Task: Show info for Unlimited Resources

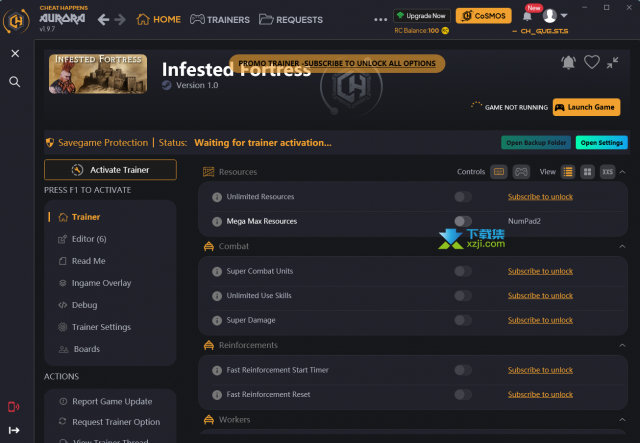Action: 217,197
